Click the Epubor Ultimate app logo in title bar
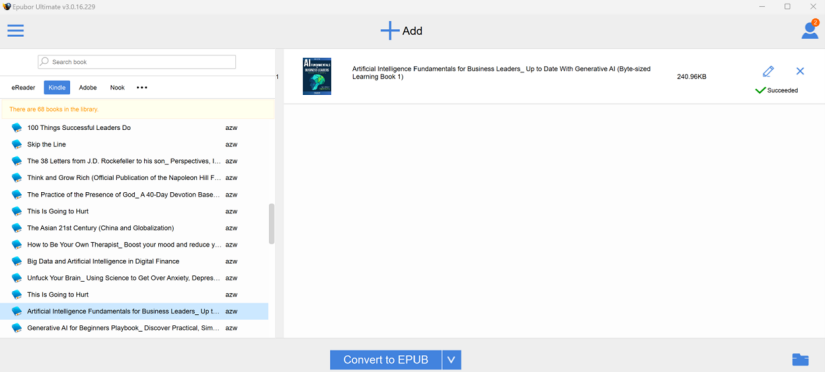The width and height of the screenshot is (825, 372). 7,7
